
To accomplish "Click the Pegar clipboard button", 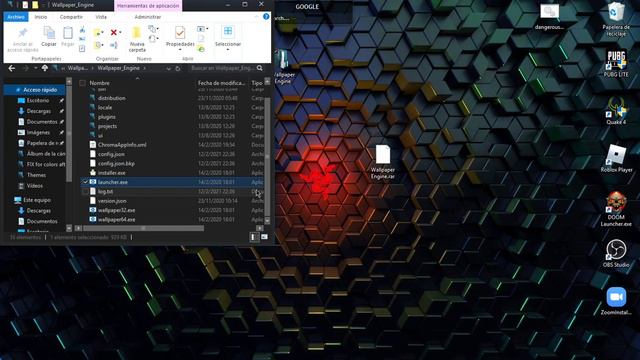I will click(68, 37).
